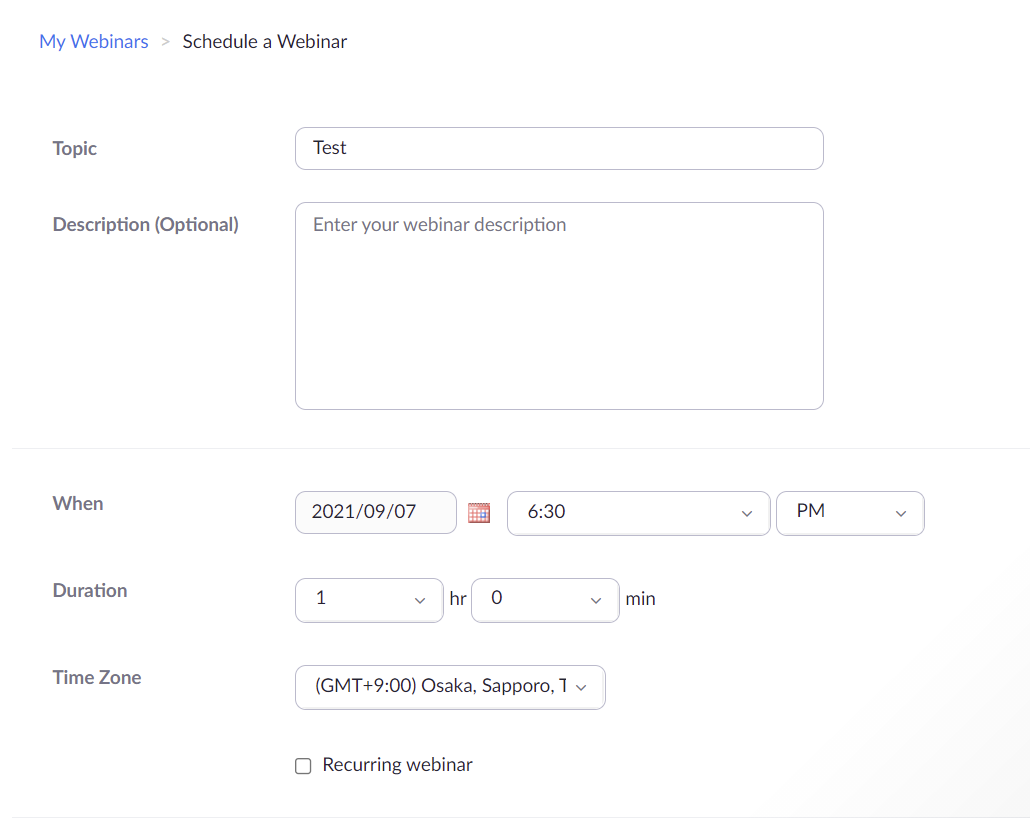Open the 6:30 start time dropdown
Screen dimensions: 1030x818
[638, 513]
